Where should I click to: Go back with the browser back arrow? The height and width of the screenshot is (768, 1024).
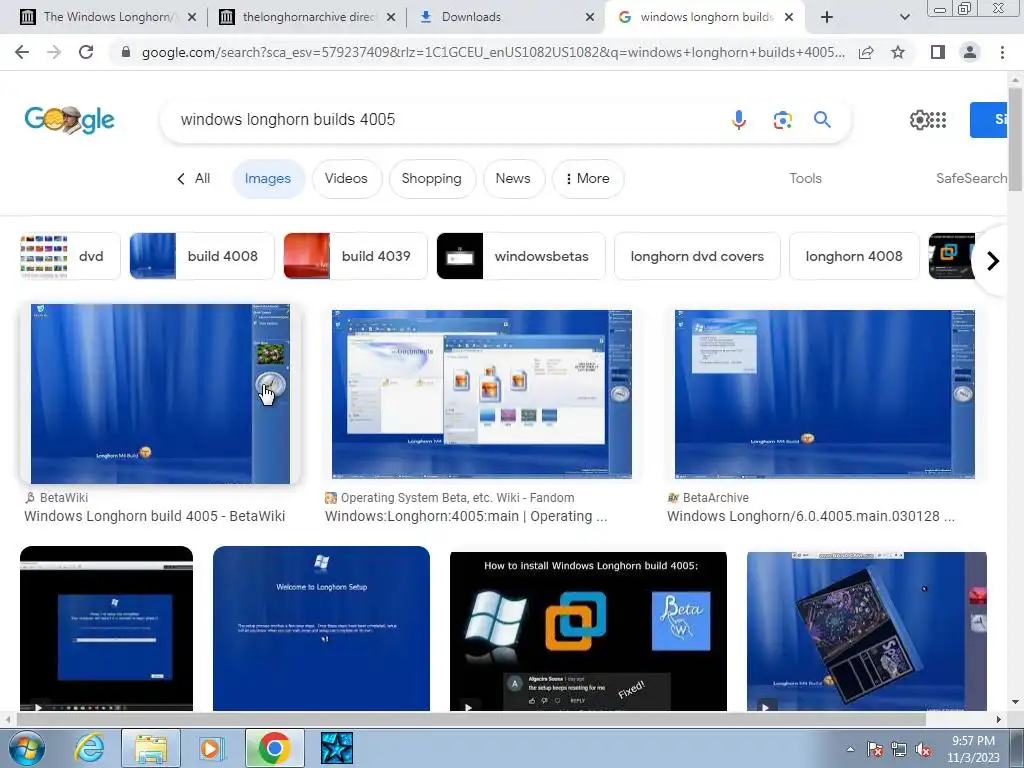pyautogui.click(x=22, y=52)
